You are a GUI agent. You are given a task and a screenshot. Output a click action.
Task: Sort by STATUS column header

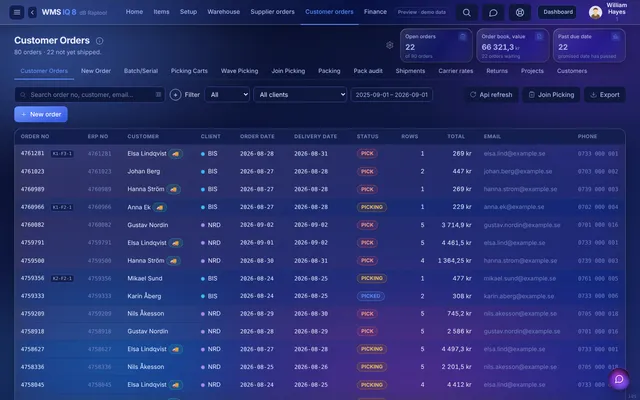pyautogui.click(x=367, y=136)
